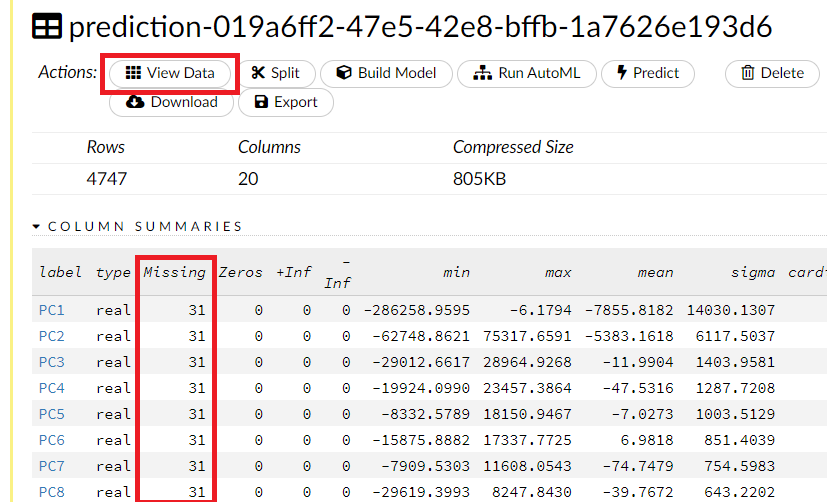Click the table icon beside the frame title

47,27
